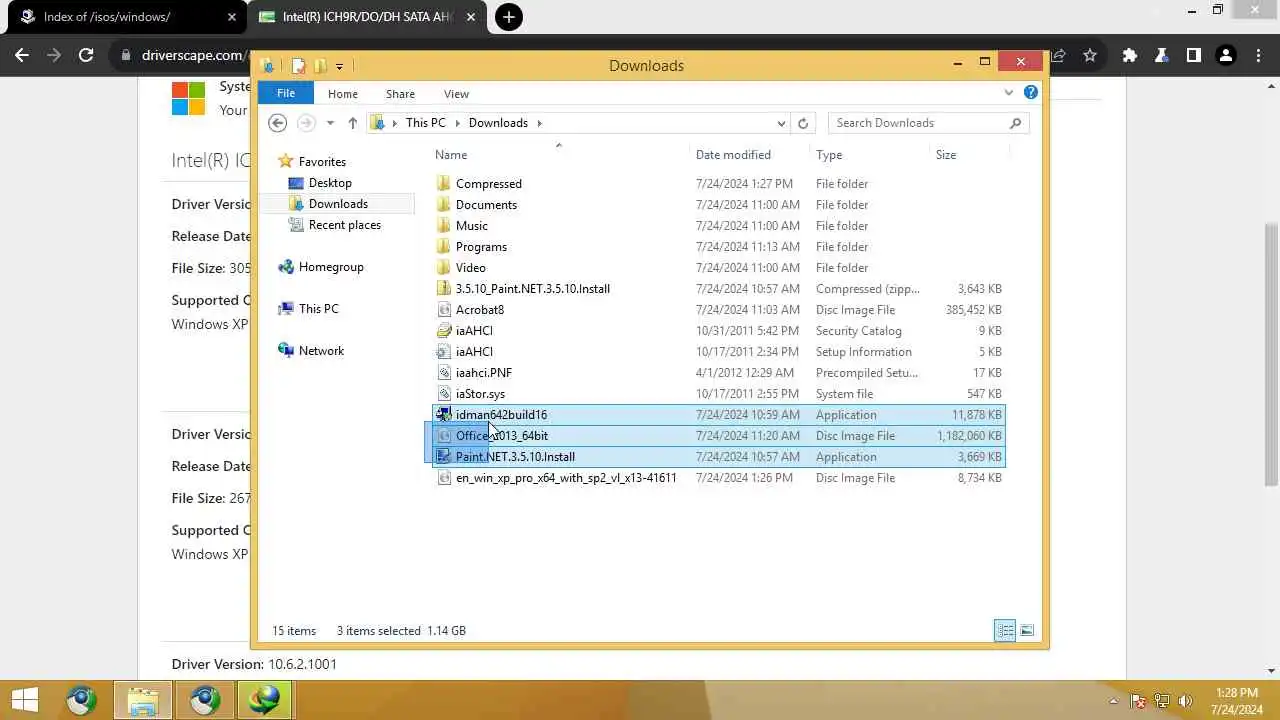Select the Video folder icon
Screen dimensions: 1280x720
pos(445,268)
